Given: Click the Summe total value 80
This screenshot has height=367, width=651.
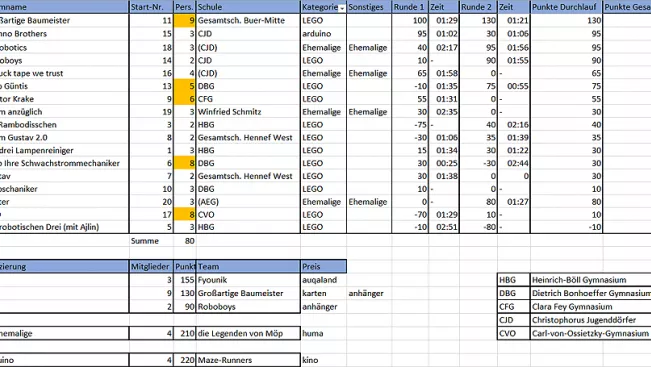Looking at the screenshot, I should tap(184, 241).
